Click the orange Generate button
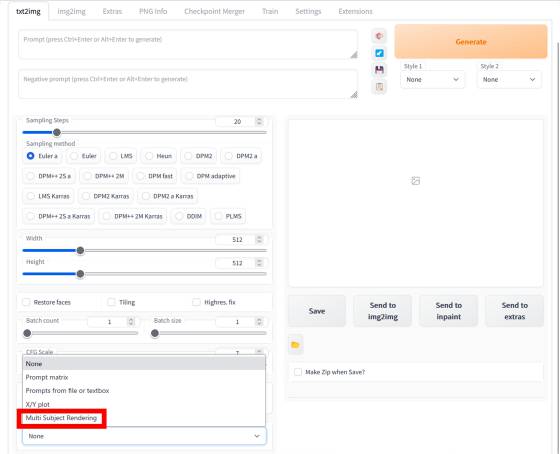 pyautogui.click(x=471, y=41)
